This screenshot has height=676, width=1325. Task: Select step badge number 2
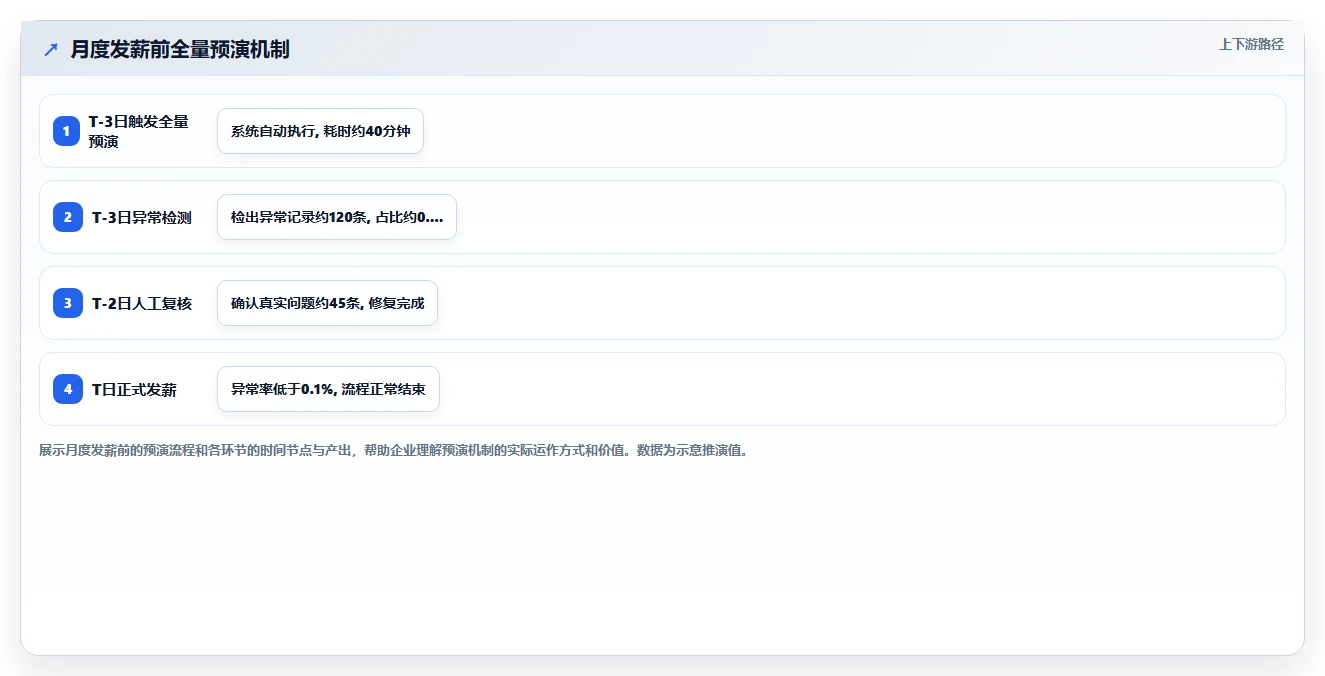pos(68,217)
